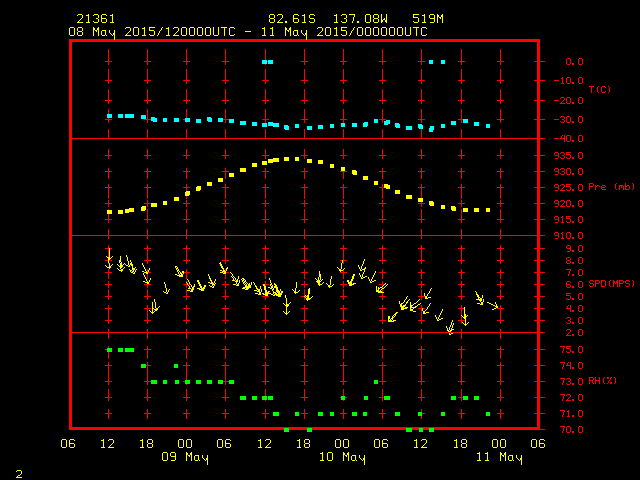Viewport: 640px width, 480px height.
Task: Click the 915.0 pressure tick label
Action: (569, 220)
